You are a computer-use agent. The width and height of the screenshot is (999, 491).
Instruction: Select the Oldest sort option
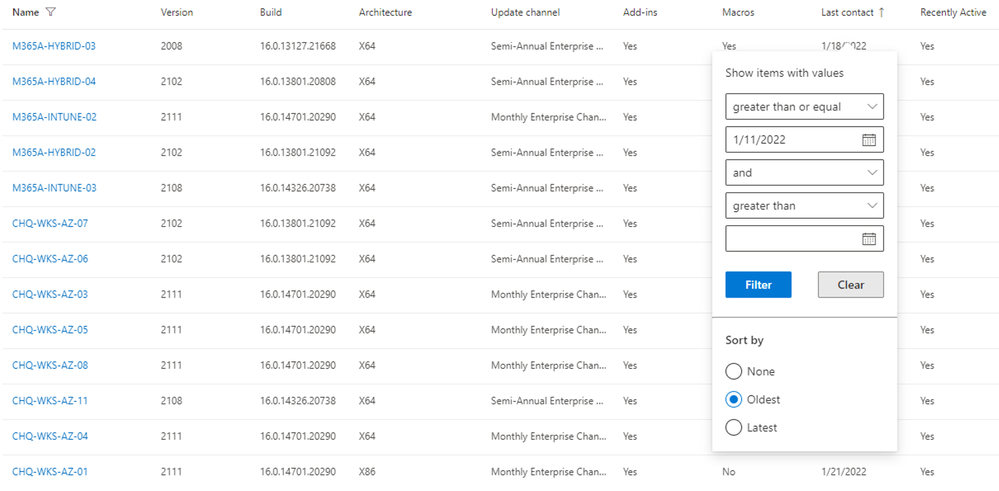[x=733, y=399]
